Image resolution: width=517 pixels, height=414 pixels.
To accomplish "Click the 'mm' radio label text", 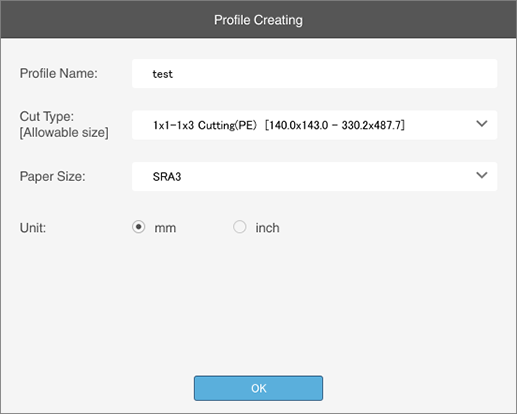I will [165, 228].
